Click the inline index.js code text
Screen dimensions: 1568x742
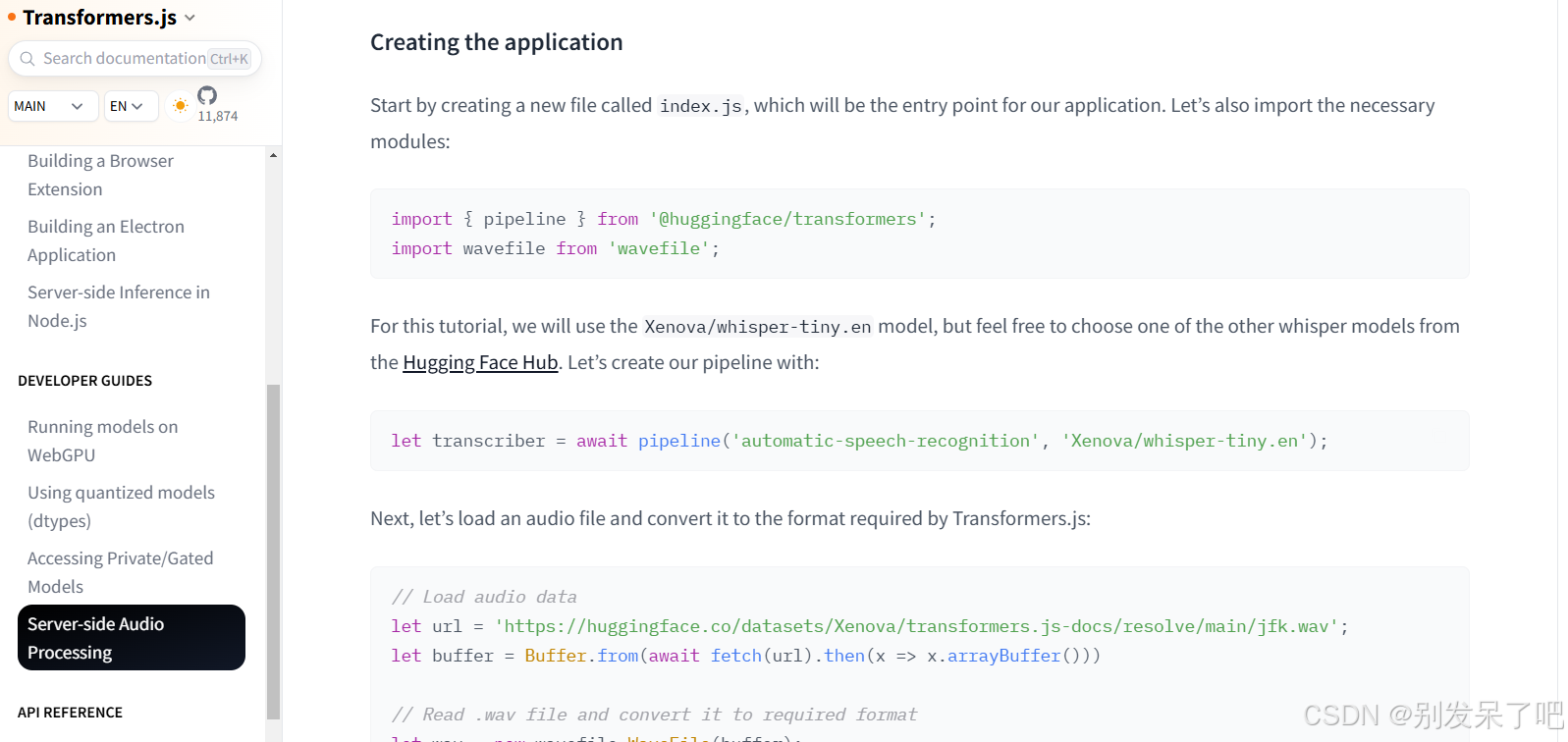tap(701, 106)
